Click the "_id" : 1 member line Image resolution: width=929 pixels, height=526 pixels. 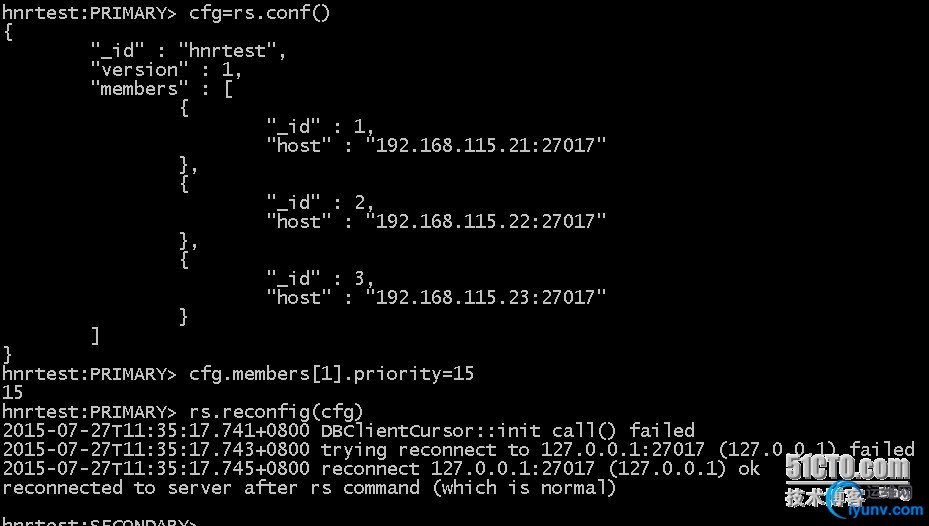click(x=321, y=126)
